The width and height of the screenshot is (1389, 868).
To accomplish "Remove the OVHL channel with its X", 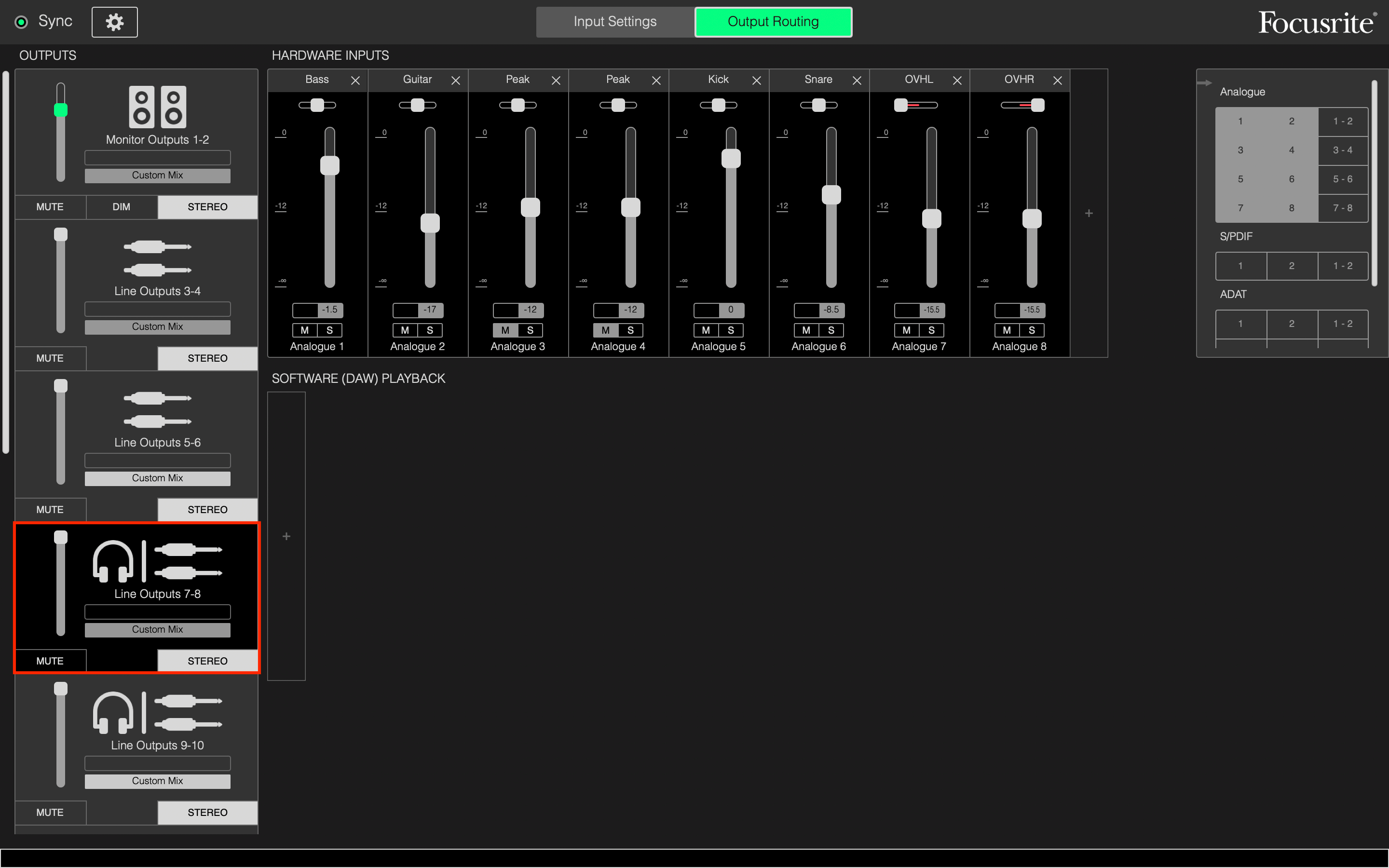I will click(957, 81).
